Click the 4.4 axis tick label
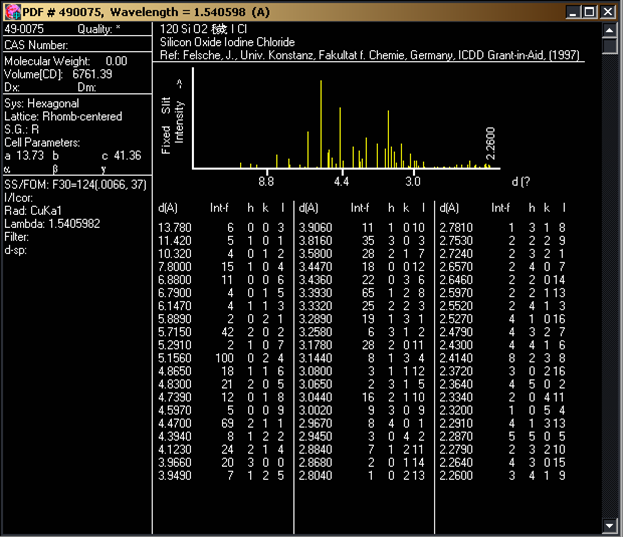This screenshot has height=537, width=623. point(341,182)
